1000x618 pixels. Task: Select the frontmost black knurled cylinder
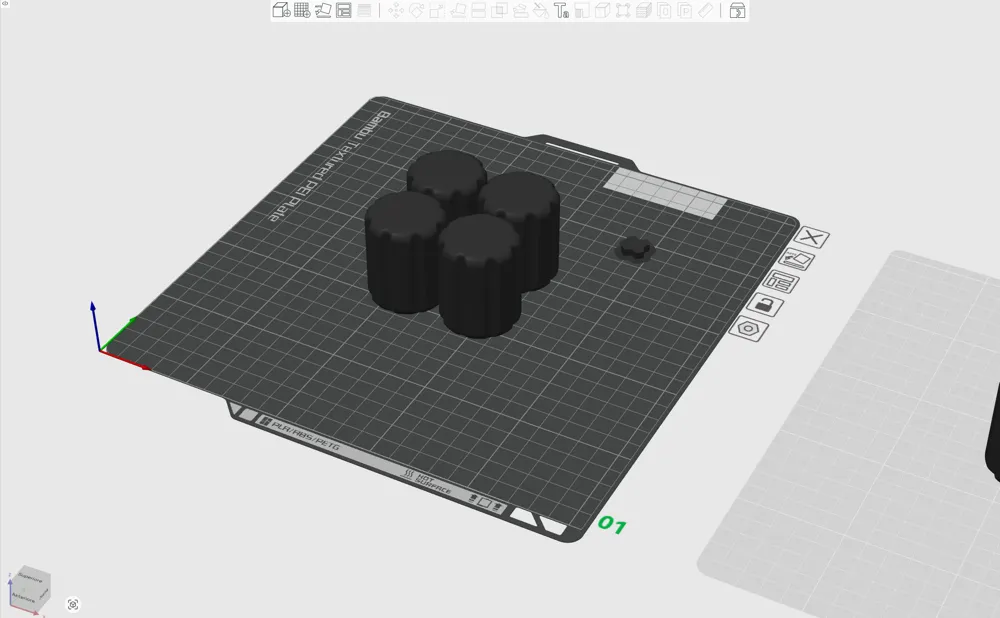point(479,276)
